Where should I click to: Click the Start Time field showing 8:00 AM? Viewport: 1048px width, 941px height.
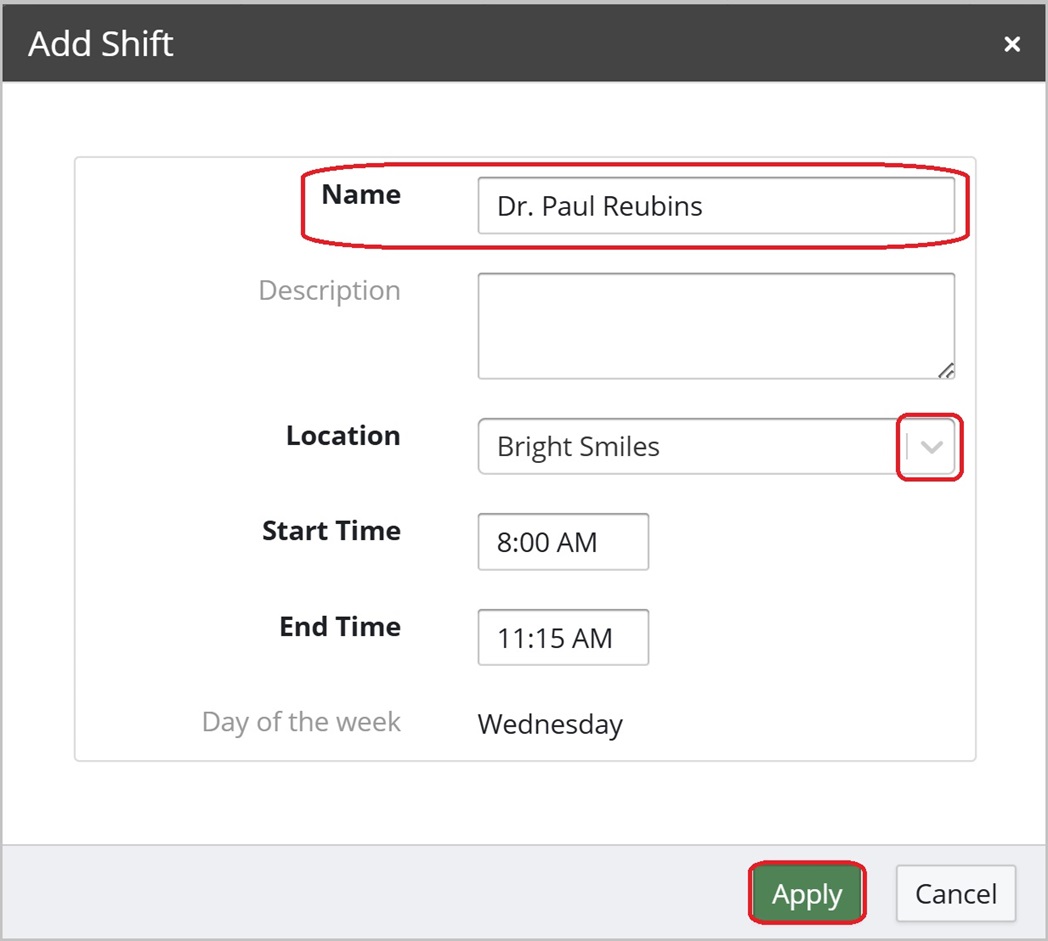563,542
